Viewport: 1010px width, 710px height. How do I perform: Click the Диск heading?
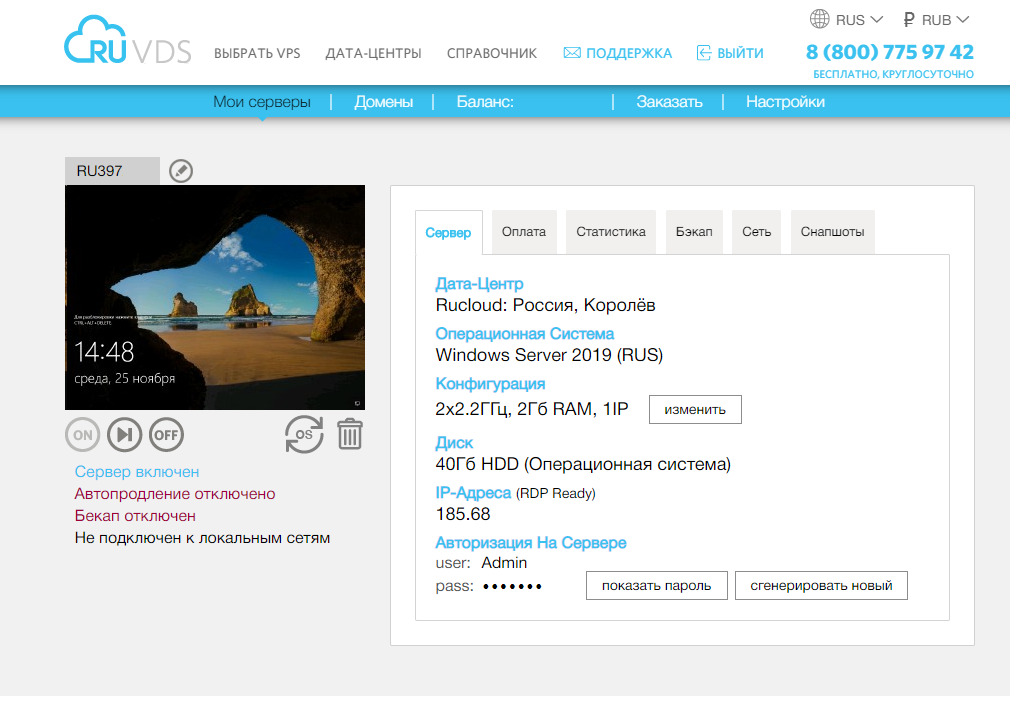454,443
